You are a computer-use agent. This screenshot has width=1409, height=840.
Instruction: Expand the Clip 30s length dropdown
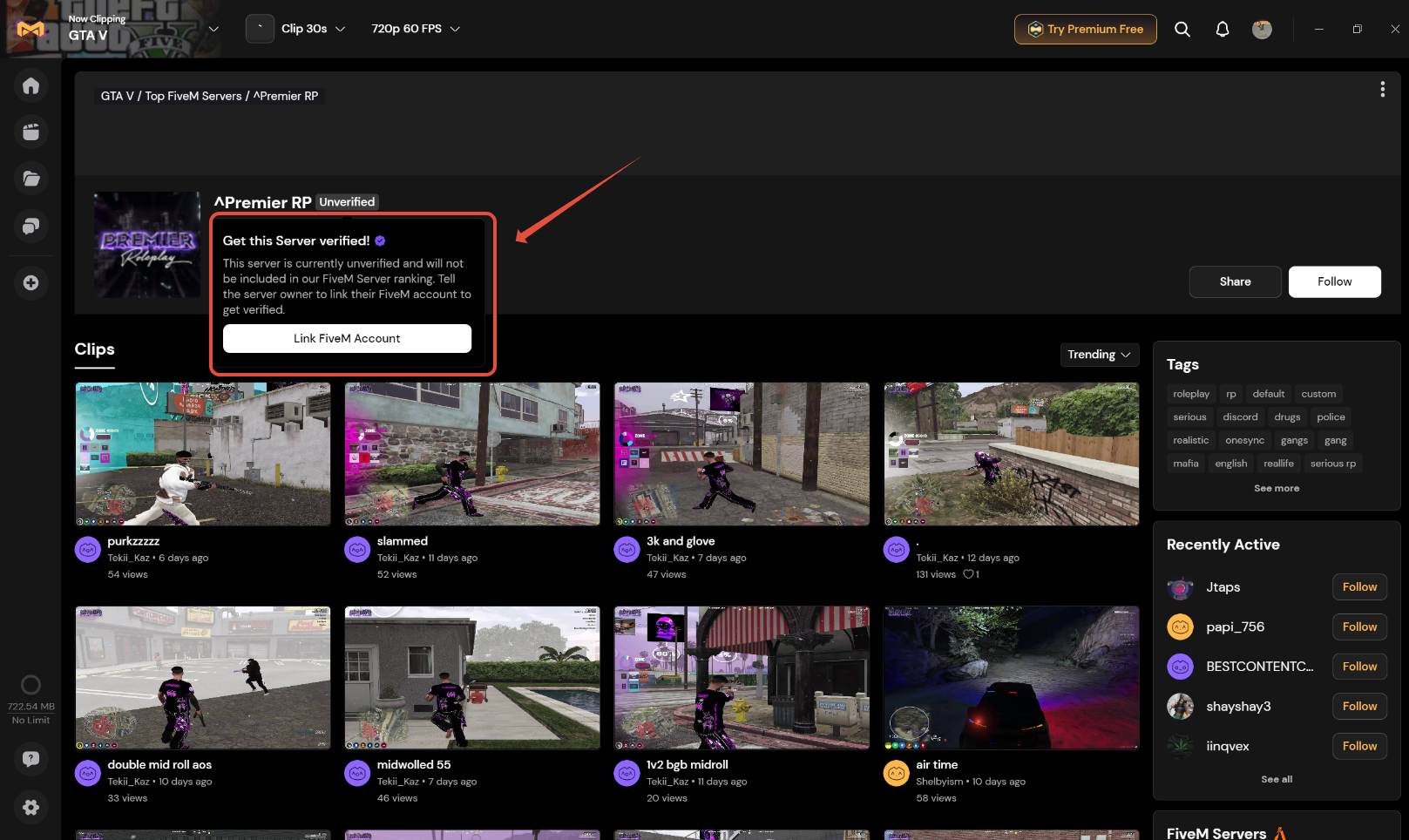click(313, 29)
